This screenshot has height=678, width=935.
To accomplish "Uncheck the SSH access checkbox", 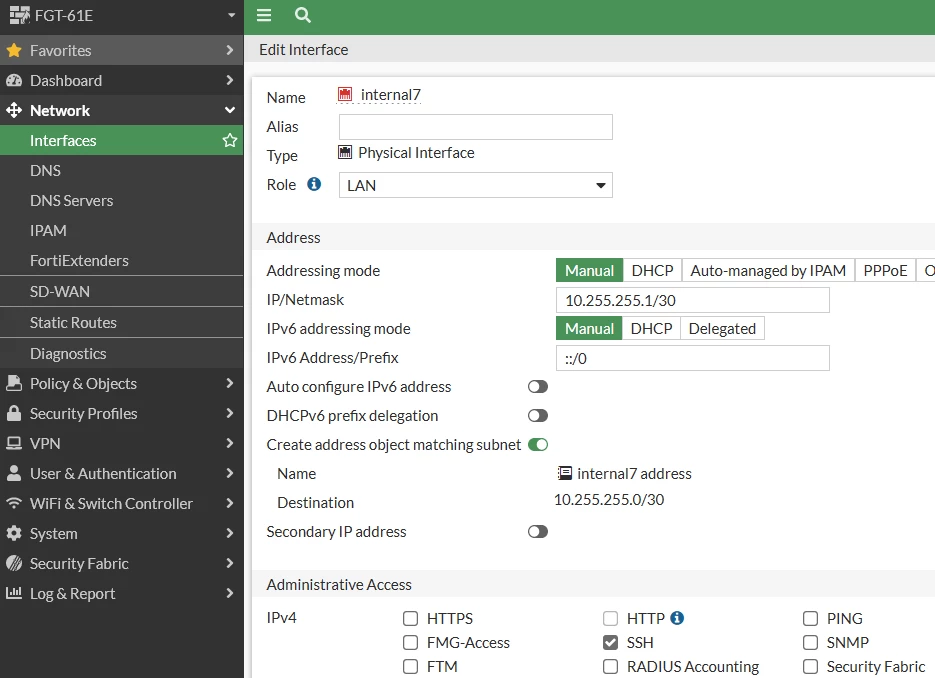I will coord(610,642).
